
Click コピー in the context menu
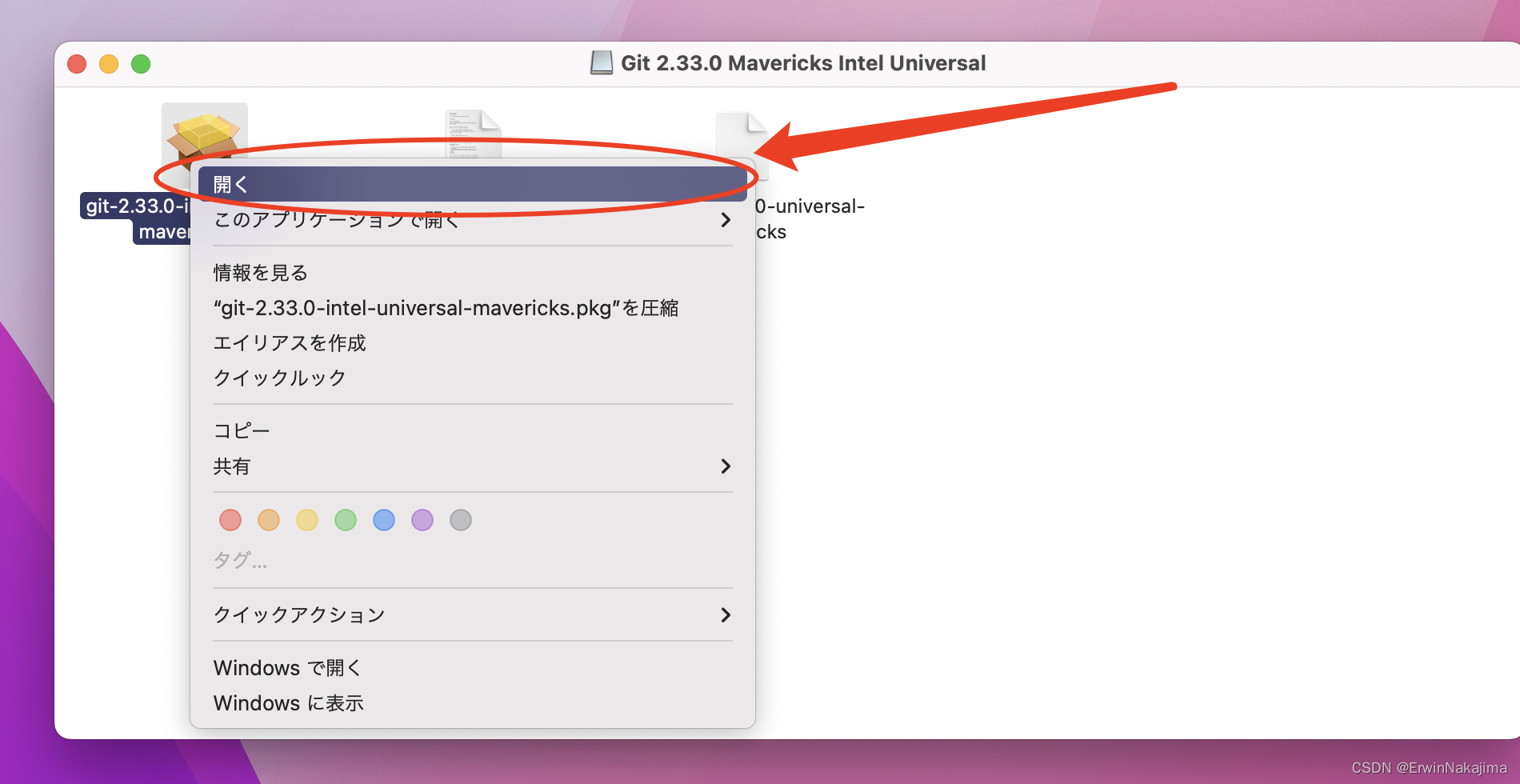click(473, 430)
